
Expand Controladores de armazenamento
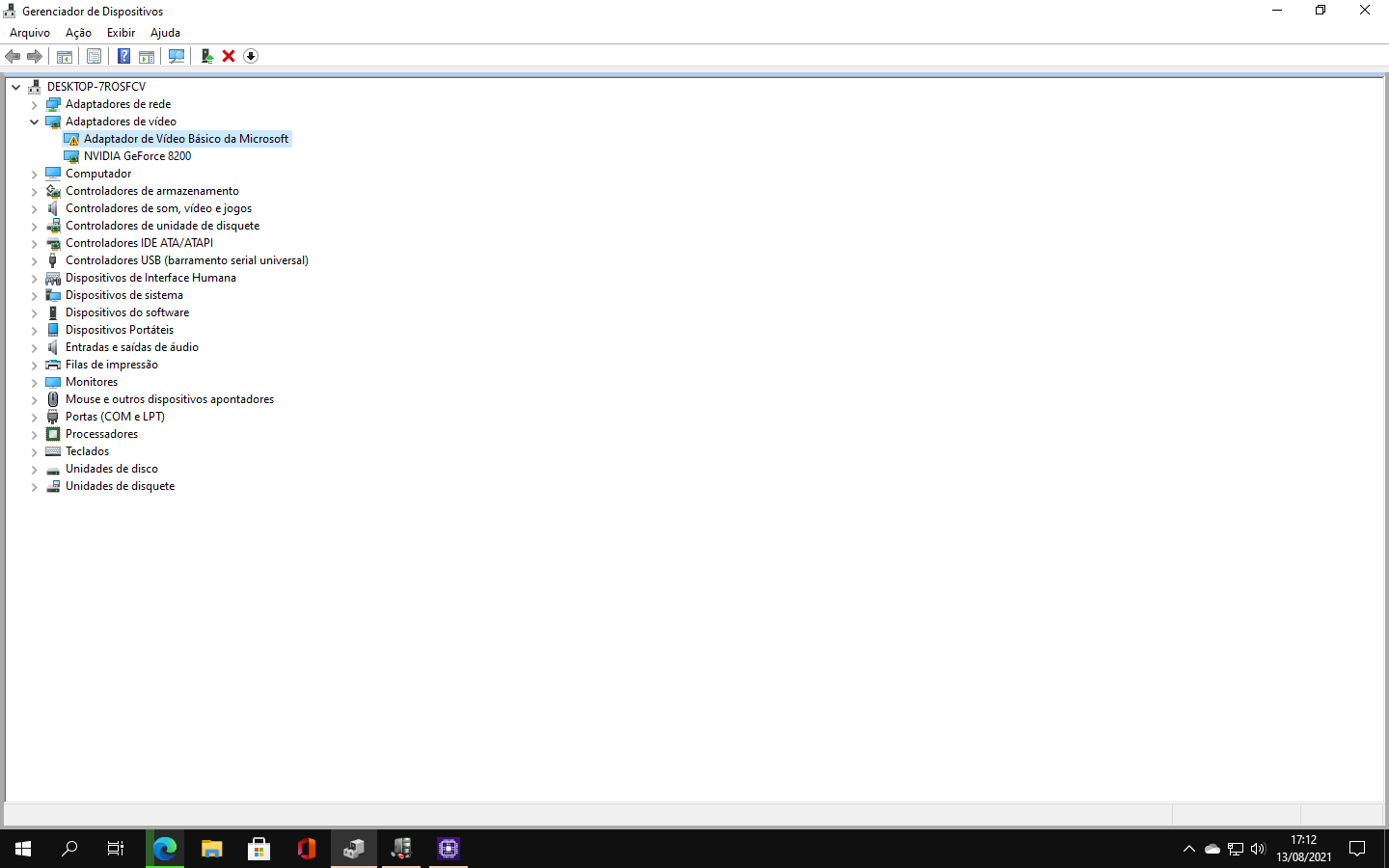(35, 191)
